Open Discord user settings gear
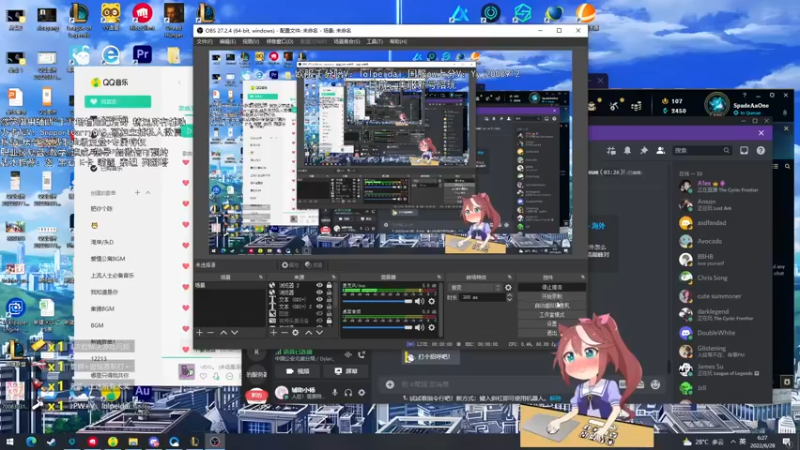 coord(362,392)
